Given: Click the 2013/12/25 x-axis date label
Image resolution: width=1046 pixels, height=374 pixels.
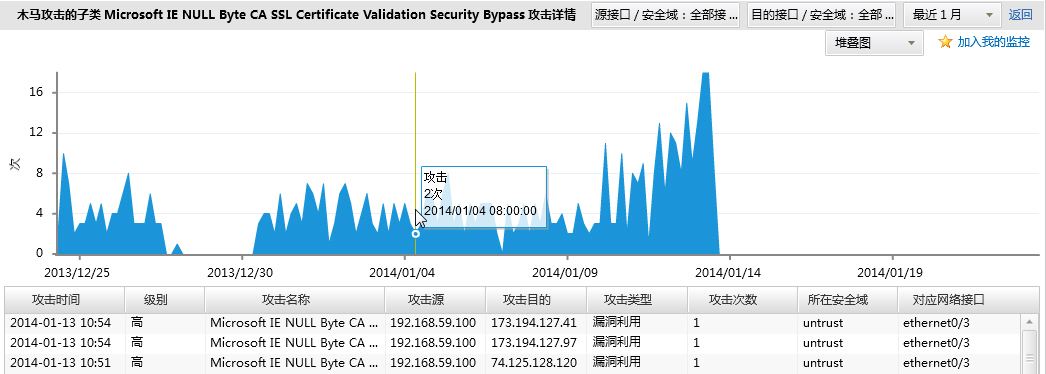Looking at the screenshot, I should [77, 273].
